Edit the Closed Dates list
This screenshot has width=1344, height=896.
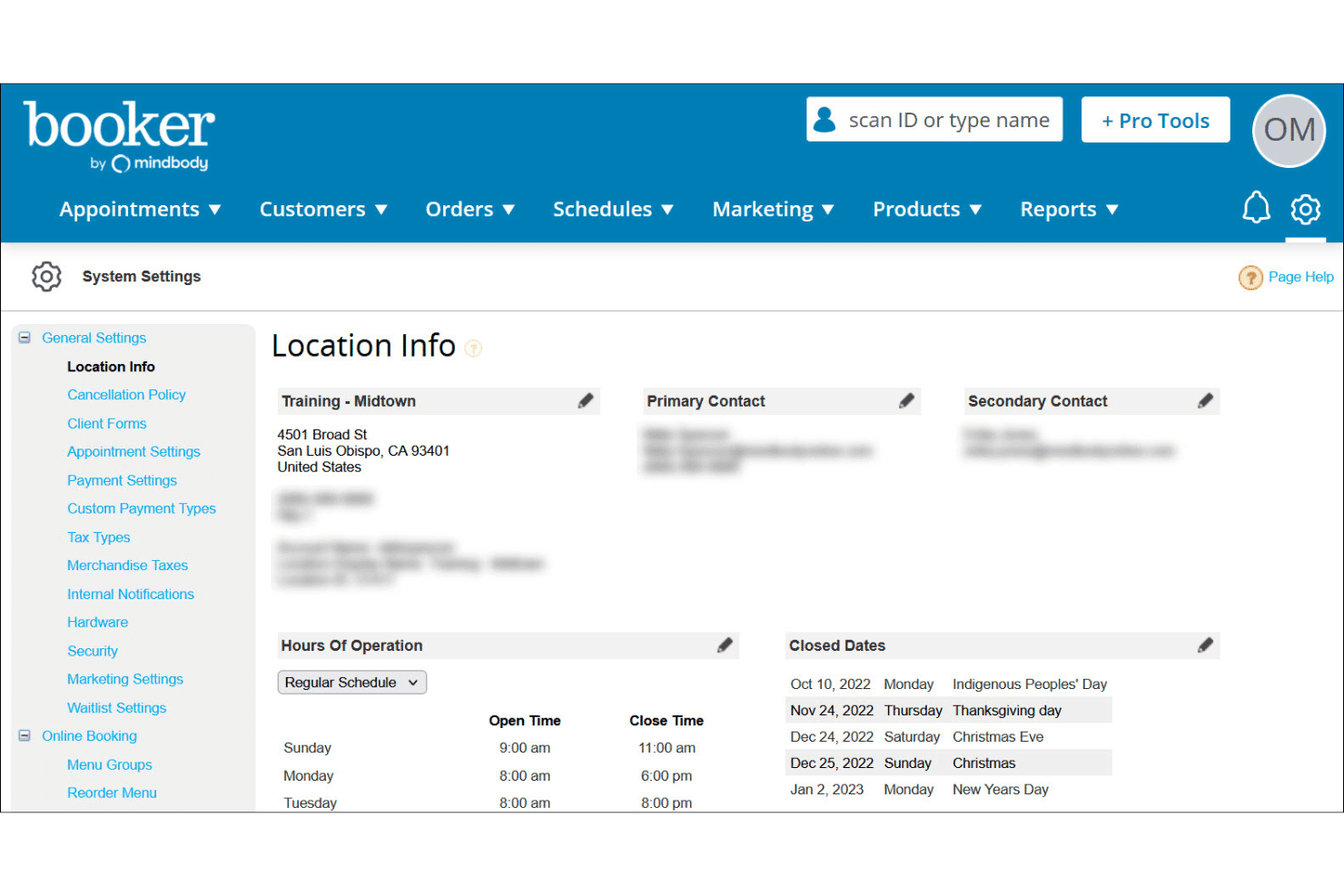(x=1205, y=645)
